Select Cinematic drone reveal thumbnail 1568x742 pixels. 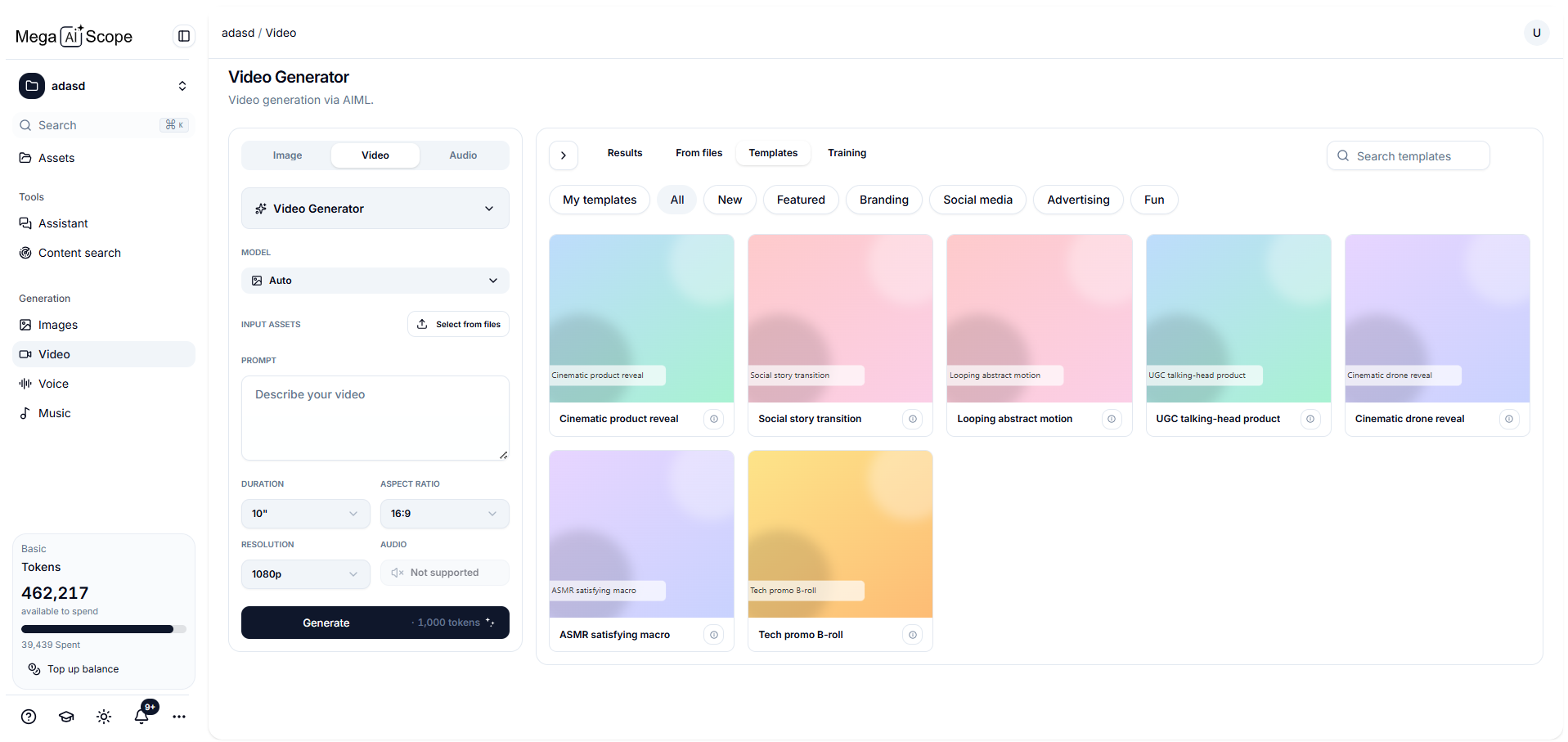1437,318
